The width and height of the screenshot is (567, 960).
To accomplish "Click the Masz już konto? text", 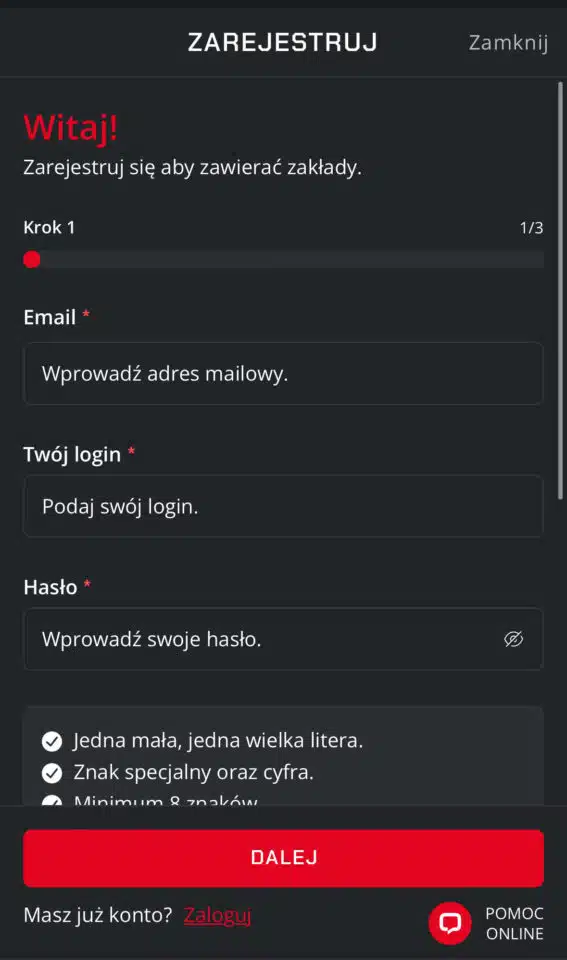I will 98,915.
